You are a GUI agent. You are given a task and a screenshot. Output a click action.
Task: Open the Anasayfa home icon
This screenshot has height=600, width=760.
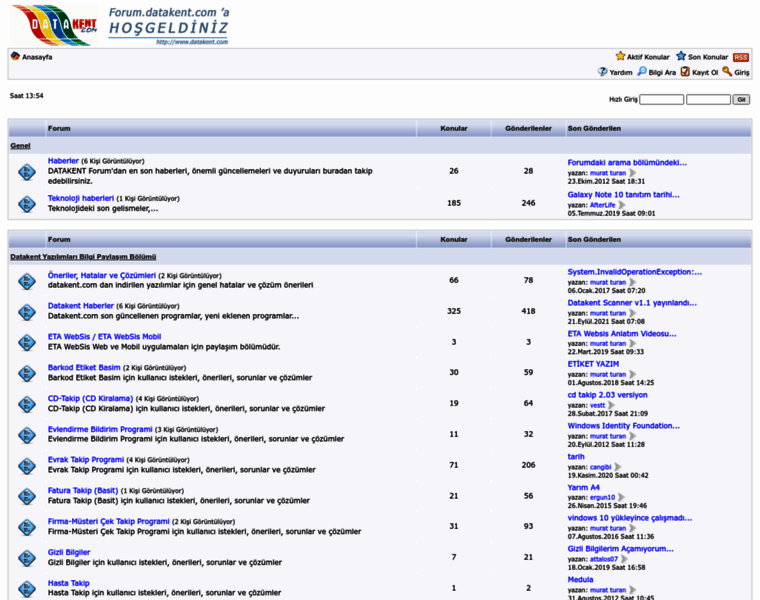(15, 56)
